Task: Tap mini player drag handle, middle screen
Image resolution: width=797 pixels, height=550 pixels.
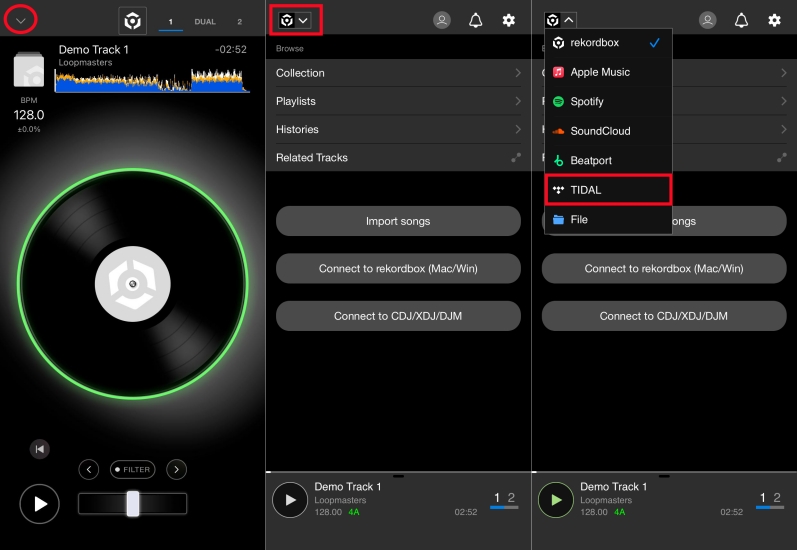Action: pos(398,476)
